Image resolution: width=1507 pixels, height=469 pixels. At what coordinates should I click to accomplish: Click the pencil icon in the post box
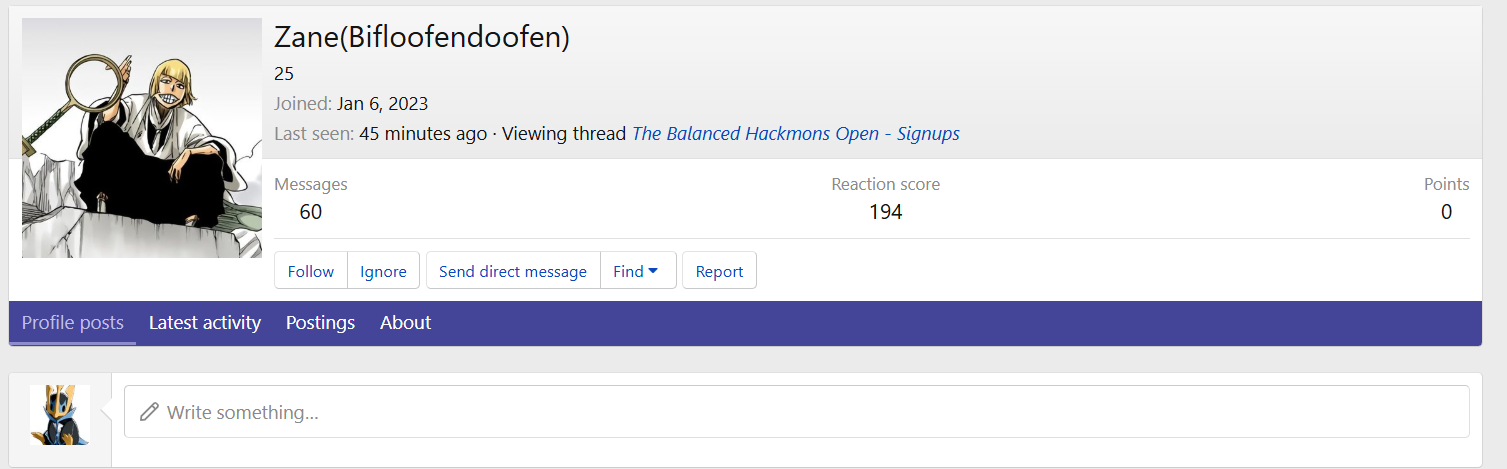149,412
